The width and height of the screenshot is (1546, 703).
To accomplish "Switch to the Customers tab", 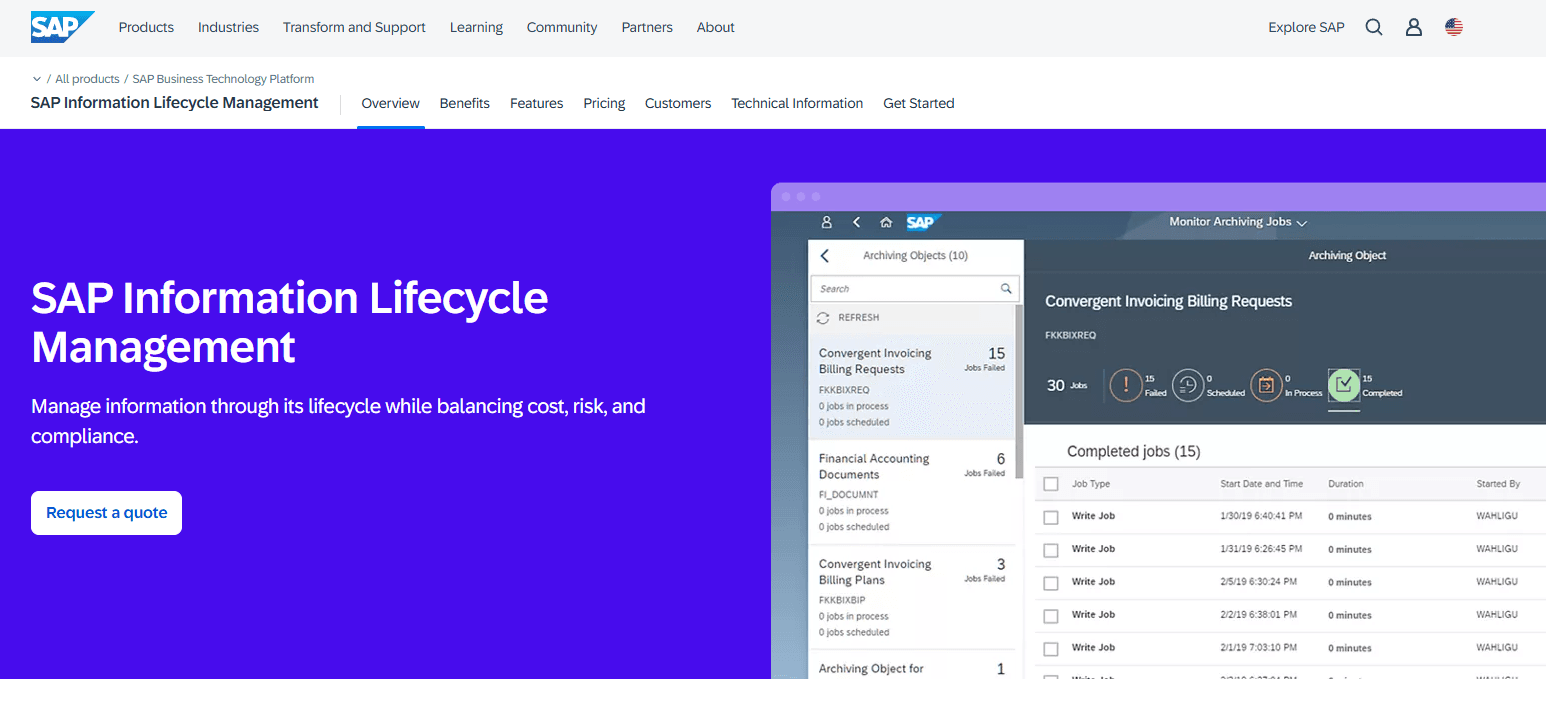I will (678, 103).
